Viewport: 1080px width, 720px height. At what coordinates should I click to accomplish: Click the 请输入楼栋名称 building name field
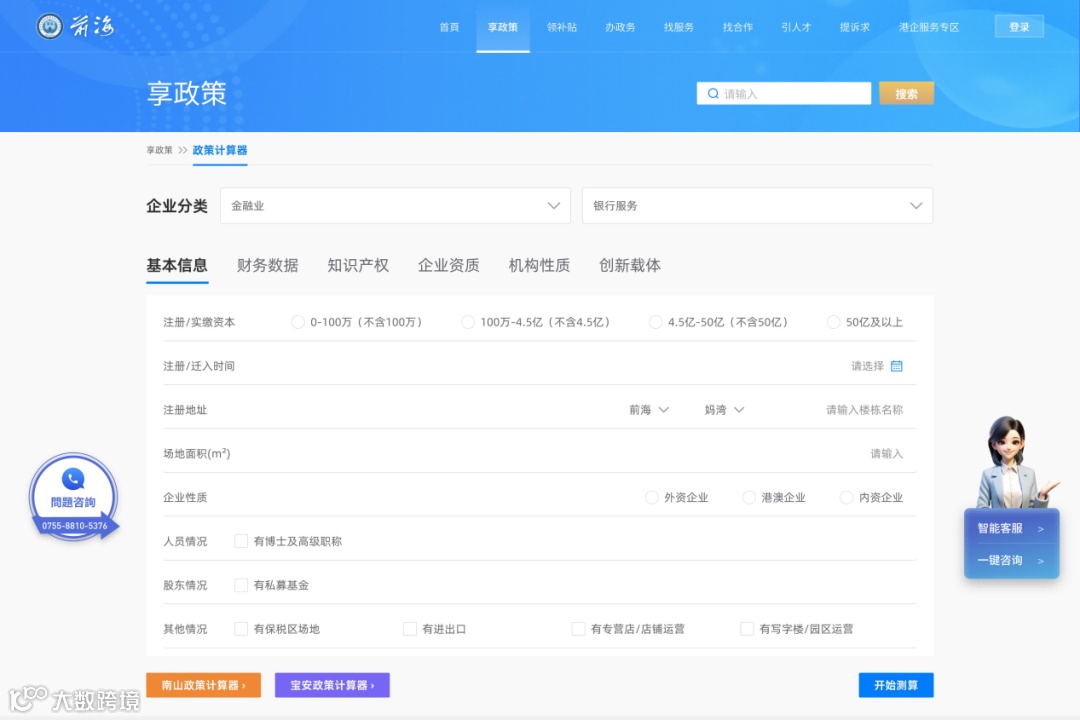point(864,410)
